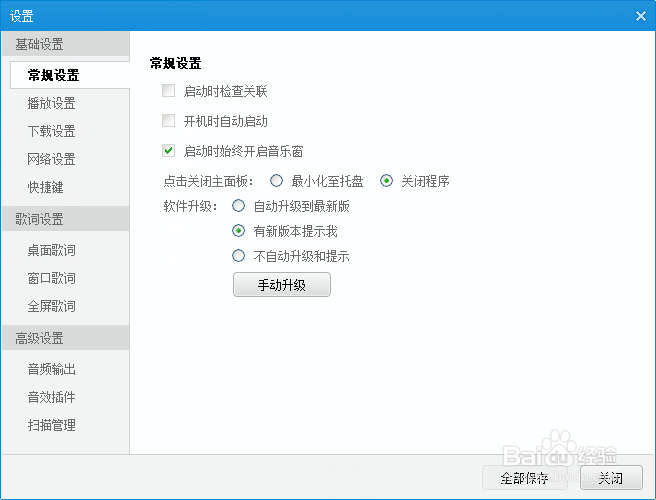Enable 启动时检查关联 checkbox
This screenshot has width=656, height=500.
coord(169,91)
